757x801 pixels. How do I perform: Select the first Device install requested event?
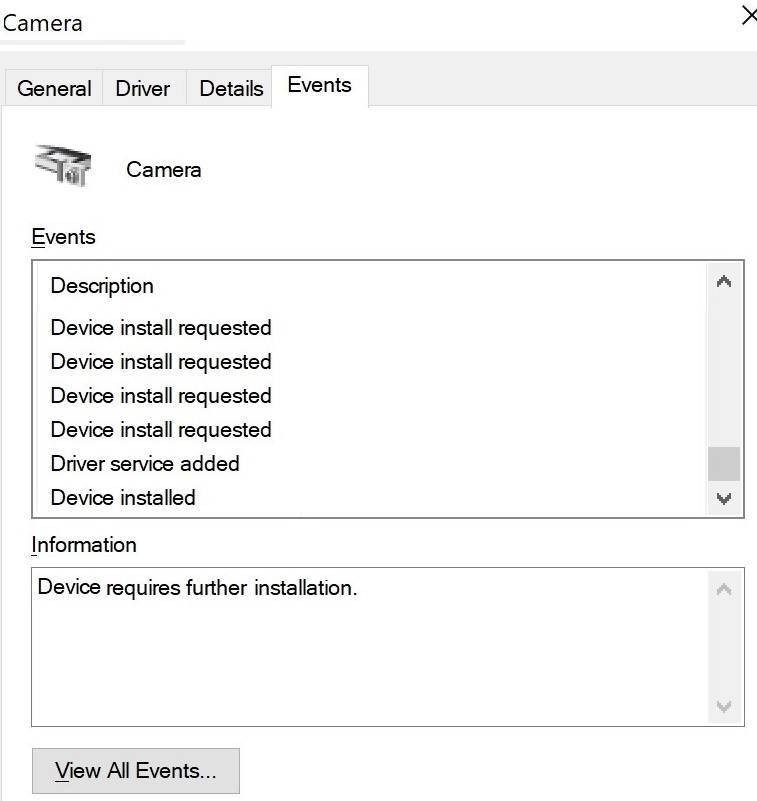[x=372, y=328]
